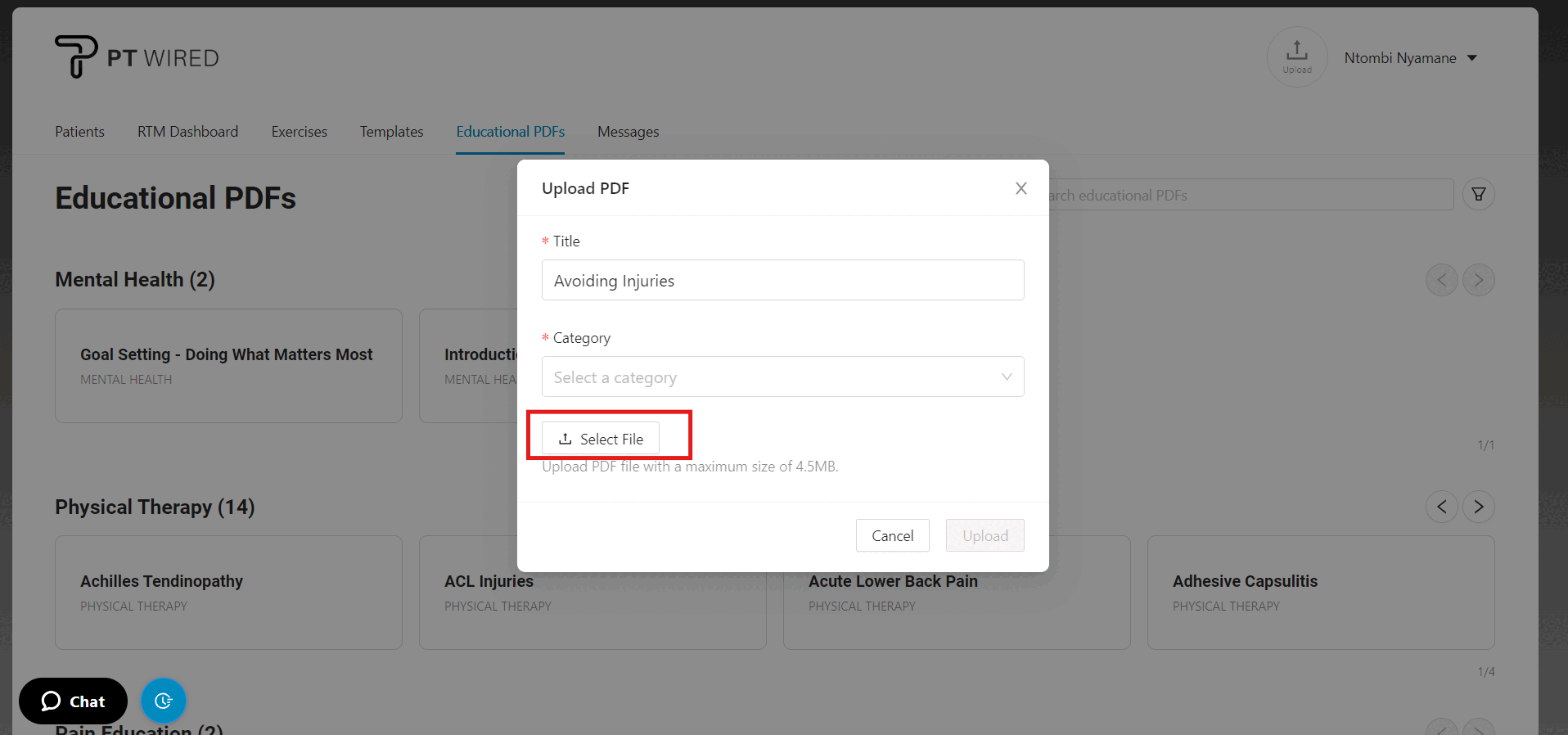
Task: Open the Messages tab
Action: click(x=628, y=132)
